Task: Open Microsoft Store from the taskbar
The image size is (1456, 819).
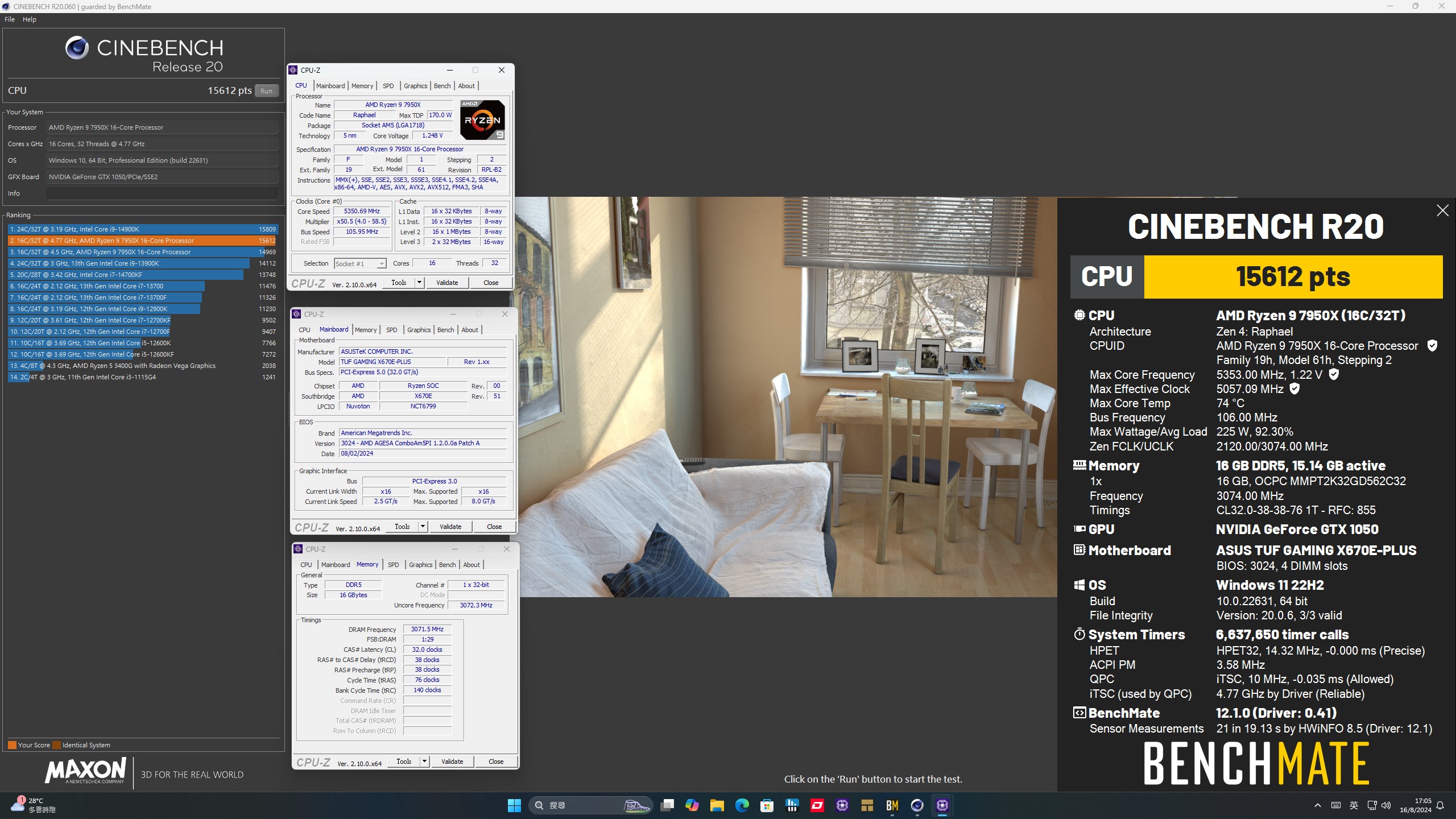Action: 767,805
